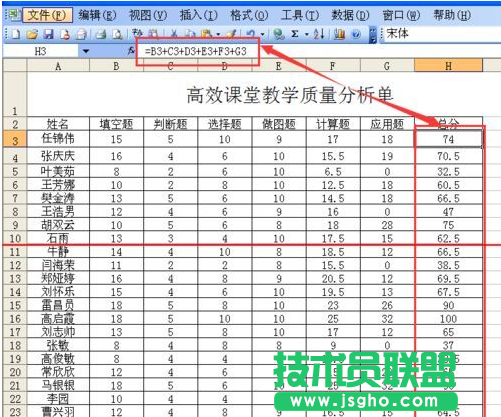
Task: Open the 窗口(W) menu
Action: (401, 15)
